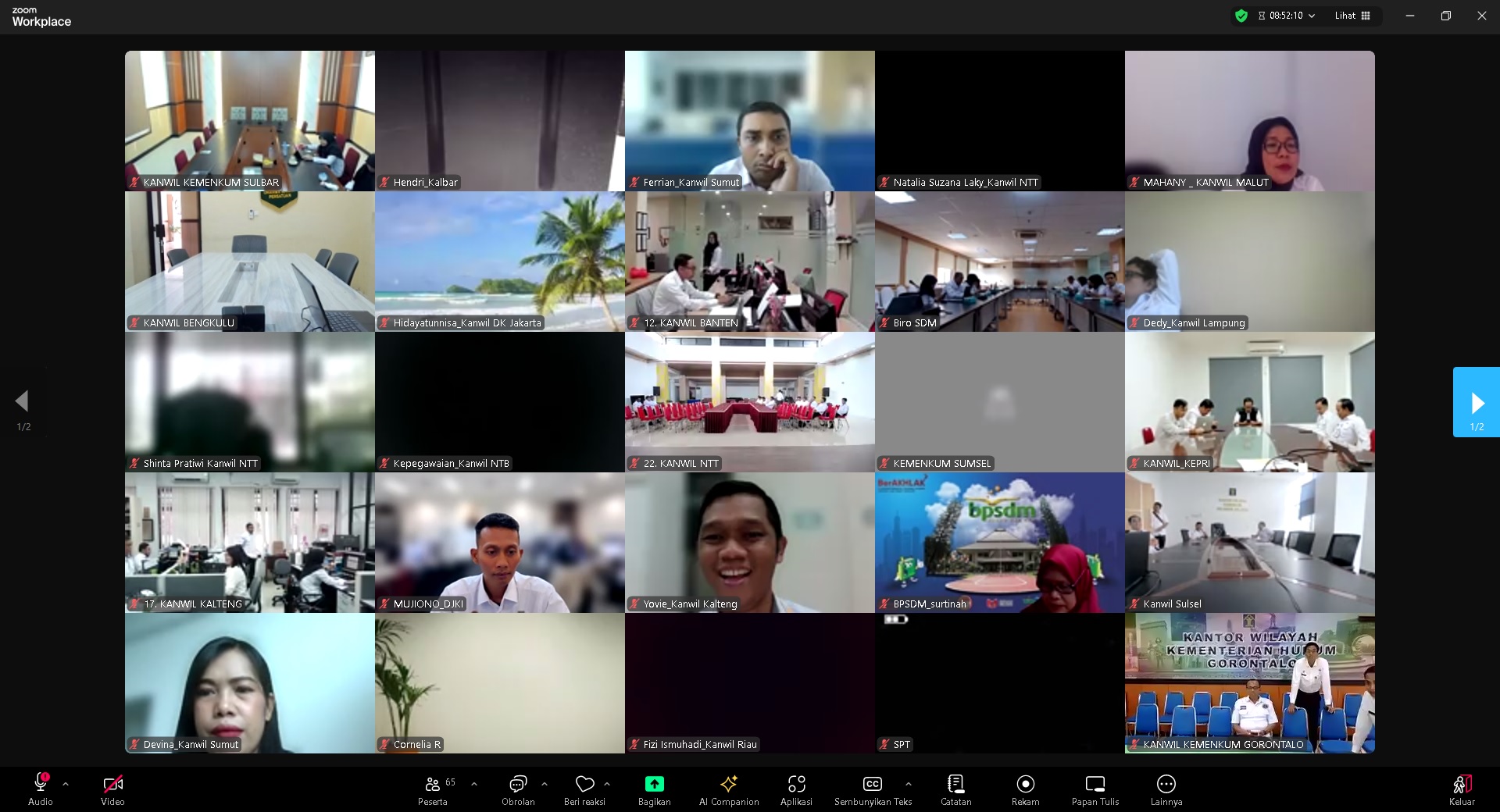Expand audio options arrow next to Audio
Image resolution: width=1500 pixels, height=812 pixels.
pyautogui.click(x=66, y=783)
